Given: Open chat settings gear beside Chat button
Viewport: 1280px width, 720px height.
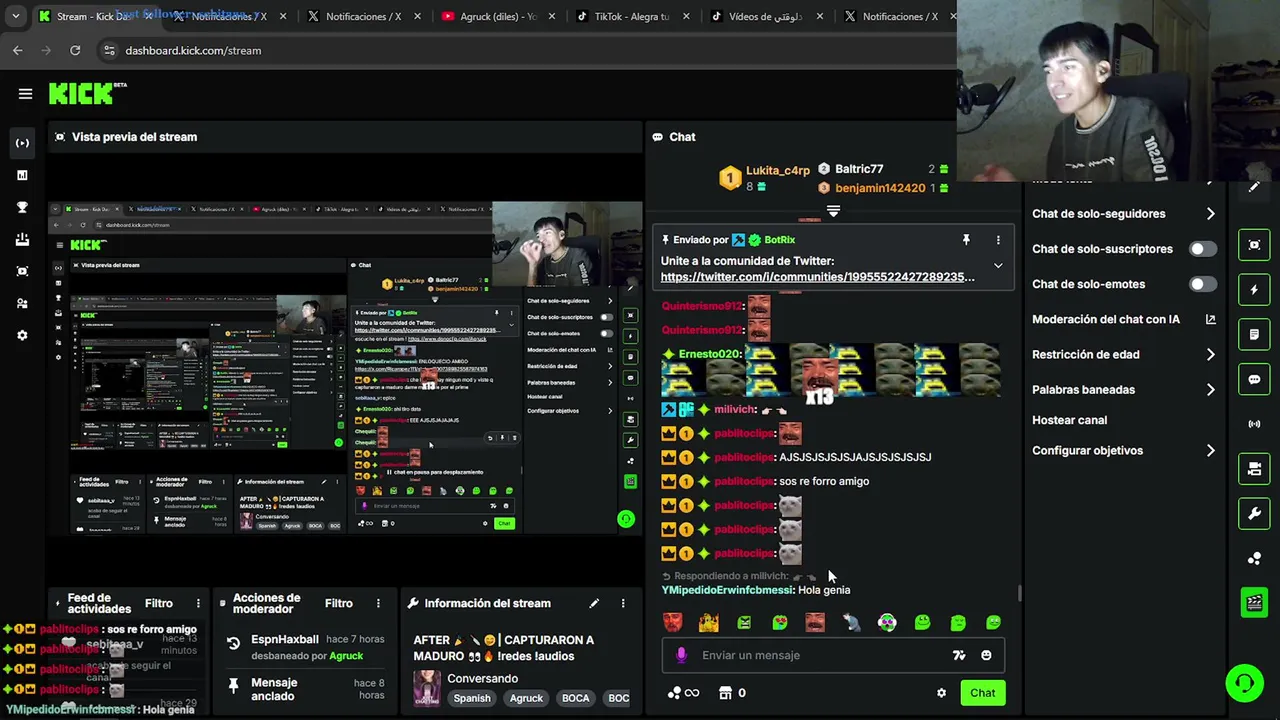Looking at the screenshot, I should click(x=941, y=693).
